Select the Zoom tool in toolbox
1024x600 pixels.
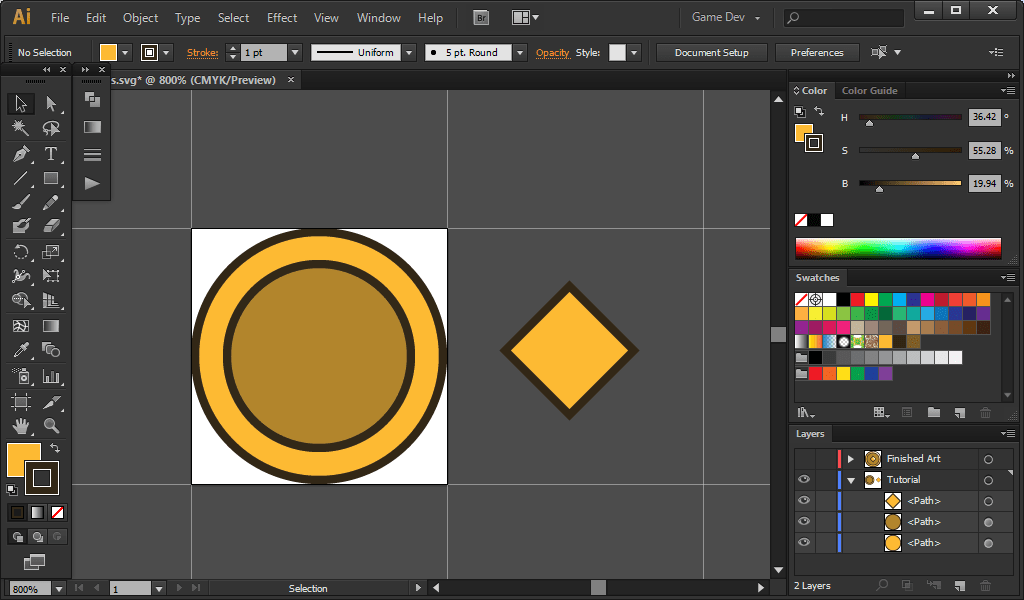click(x=51, y=426)
